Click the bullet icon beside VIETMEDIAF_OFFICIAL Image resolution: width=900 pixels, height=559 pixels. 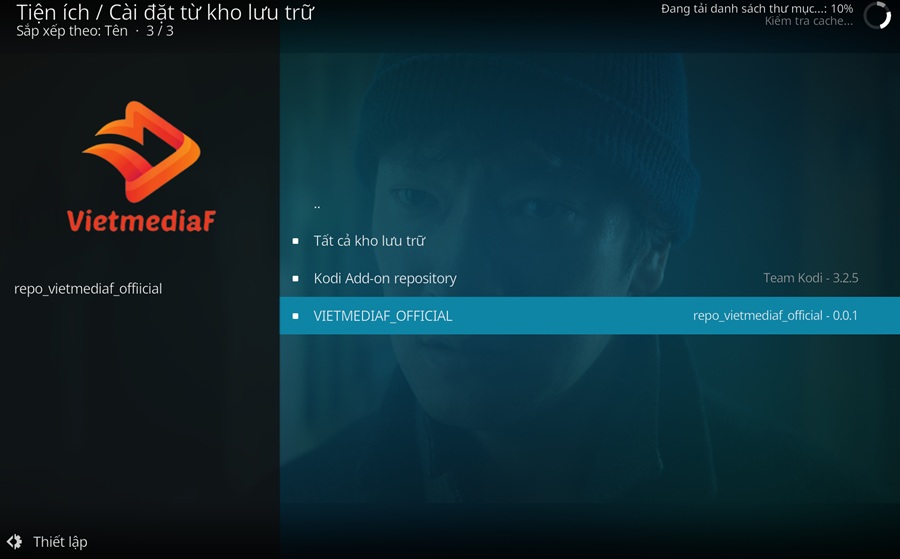pos(296,316)
